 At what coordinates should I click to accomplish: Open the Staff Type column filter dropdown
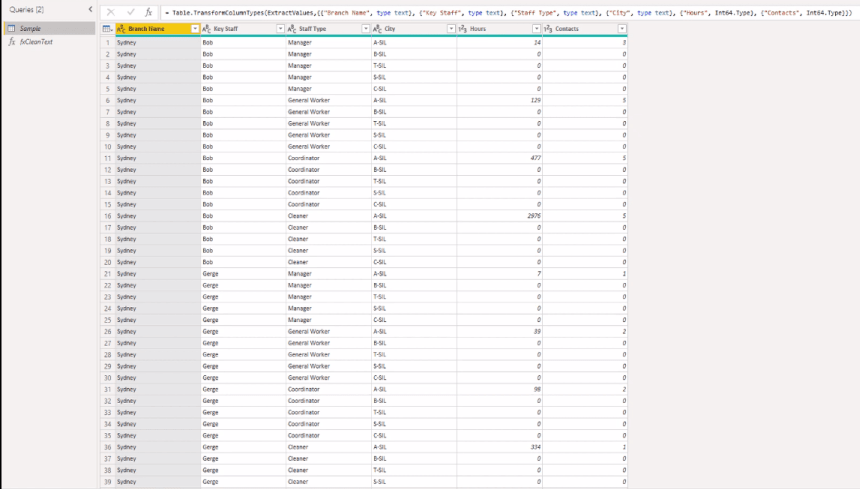tap(366, 29)
